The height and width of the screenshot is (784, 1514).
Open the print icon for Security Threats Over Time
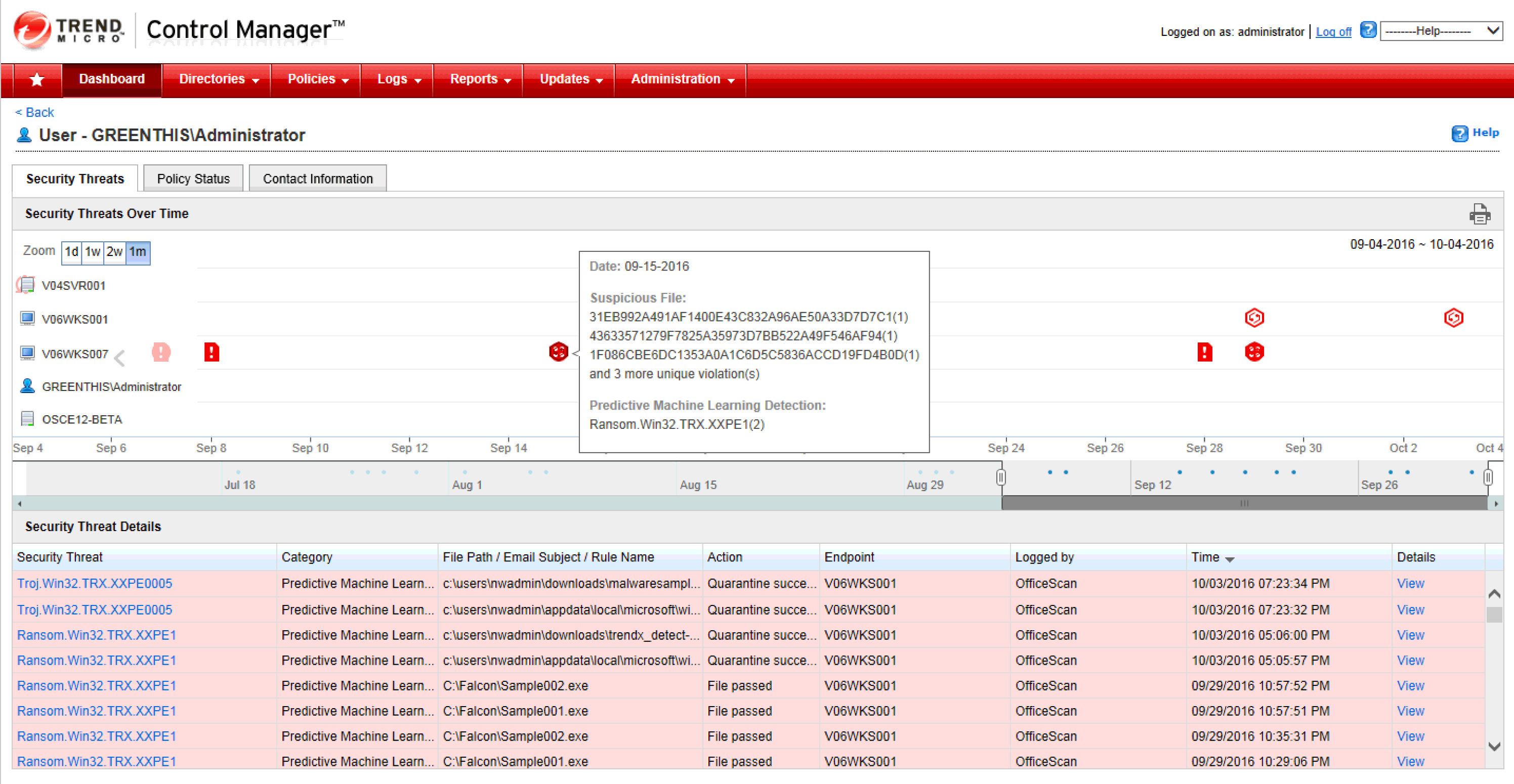1480,213
